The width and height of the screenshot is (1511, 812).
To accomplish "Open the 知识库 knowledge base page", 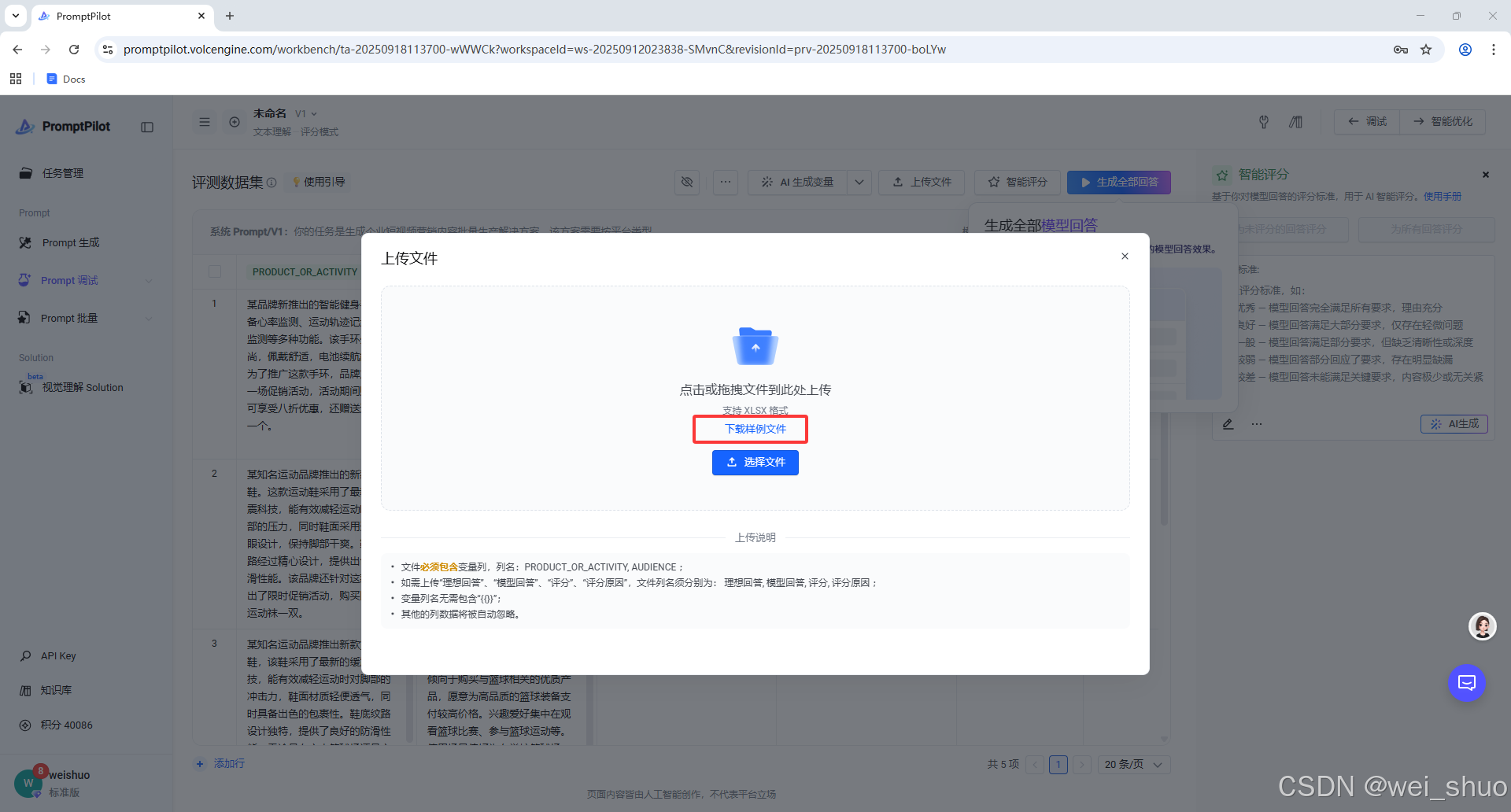I will (x=56, y=690).
